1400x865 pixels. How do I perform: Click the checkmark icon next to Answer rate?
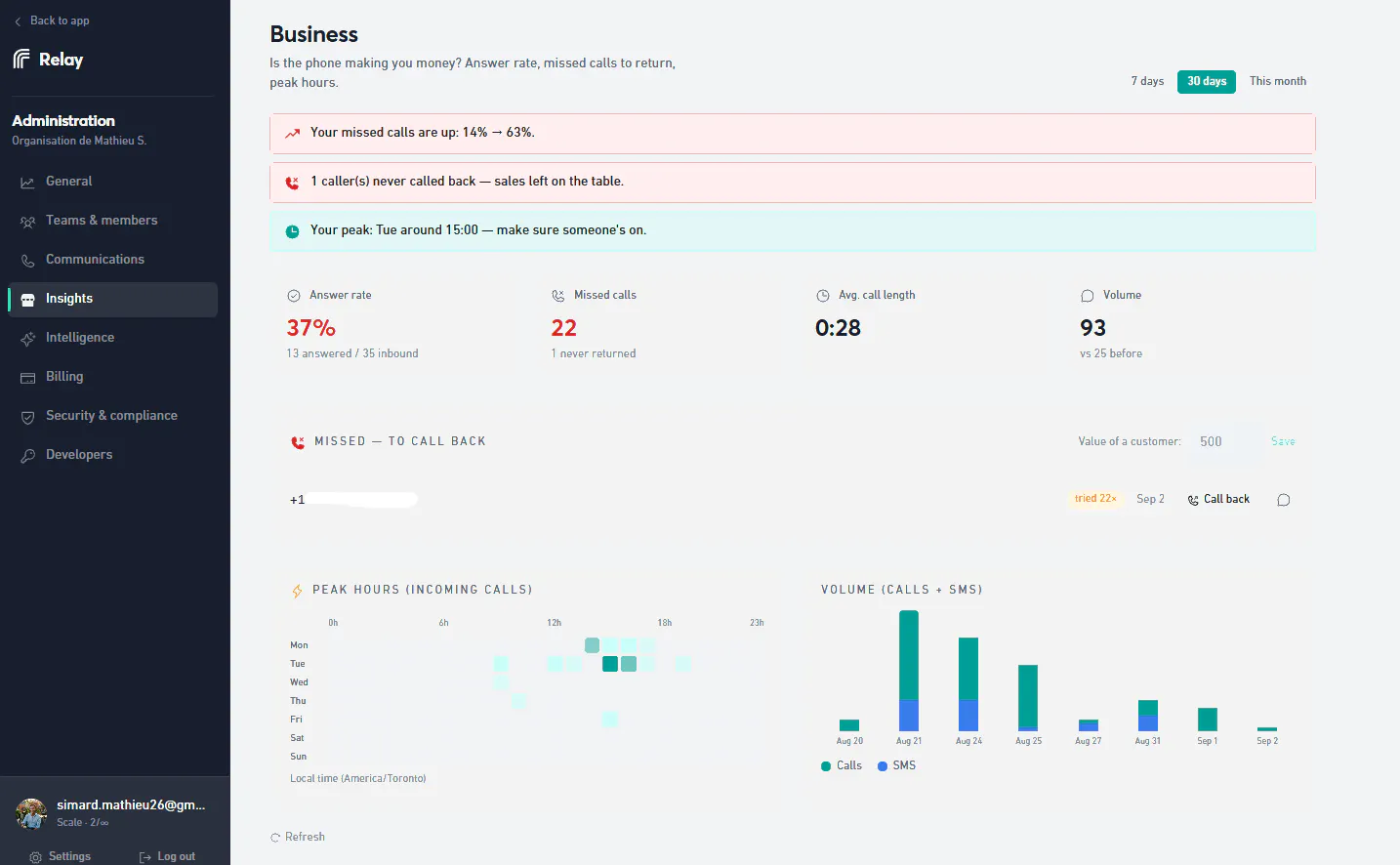pos(294,296)
